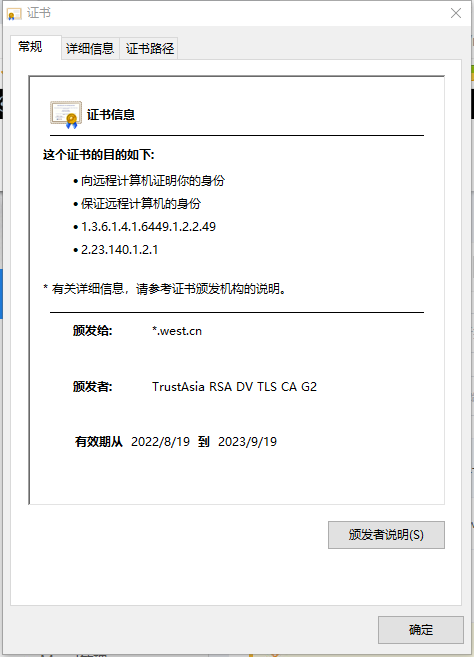Screen dimensions: 474x657
Task: Click the 证书信息 heading text
Action: [x=111, y=114]
